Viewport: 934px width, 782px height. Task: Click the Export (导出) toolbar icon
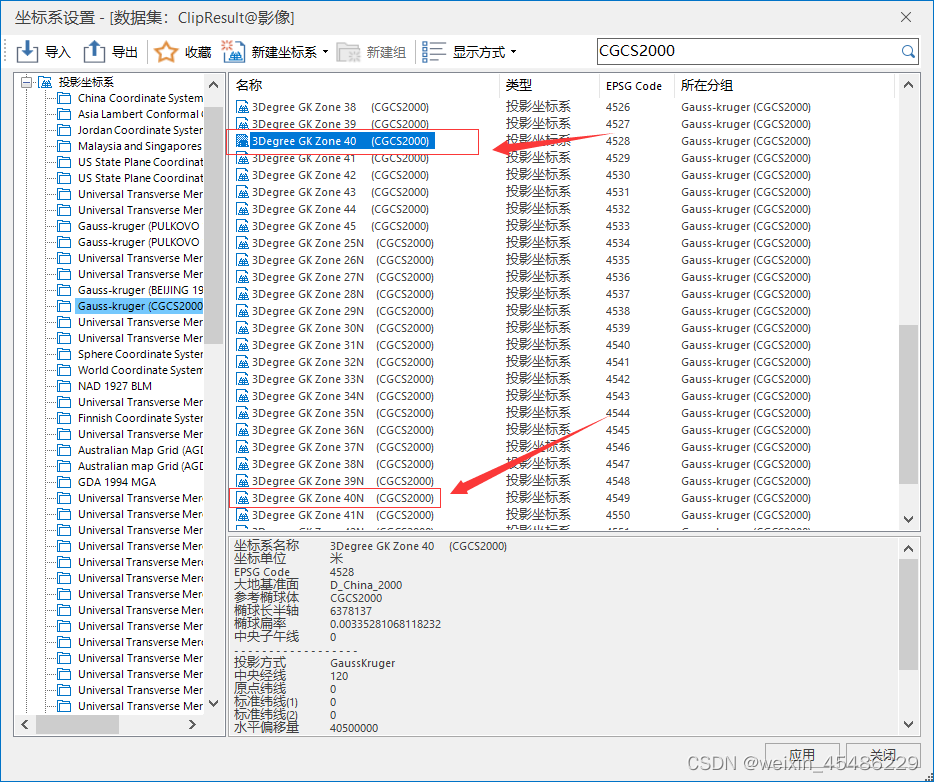click(x=94, y=52)
